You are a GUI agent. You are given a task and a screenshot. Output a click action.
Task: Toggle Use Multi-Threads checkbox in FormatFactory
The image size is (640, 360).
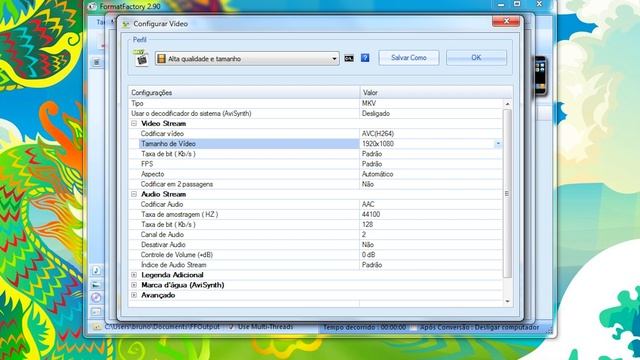coord(231,327)
